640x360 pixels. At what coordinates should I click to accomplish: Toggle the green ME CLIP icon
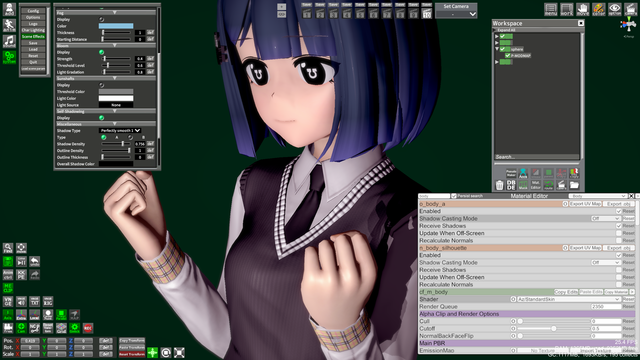tap(8, 288)
